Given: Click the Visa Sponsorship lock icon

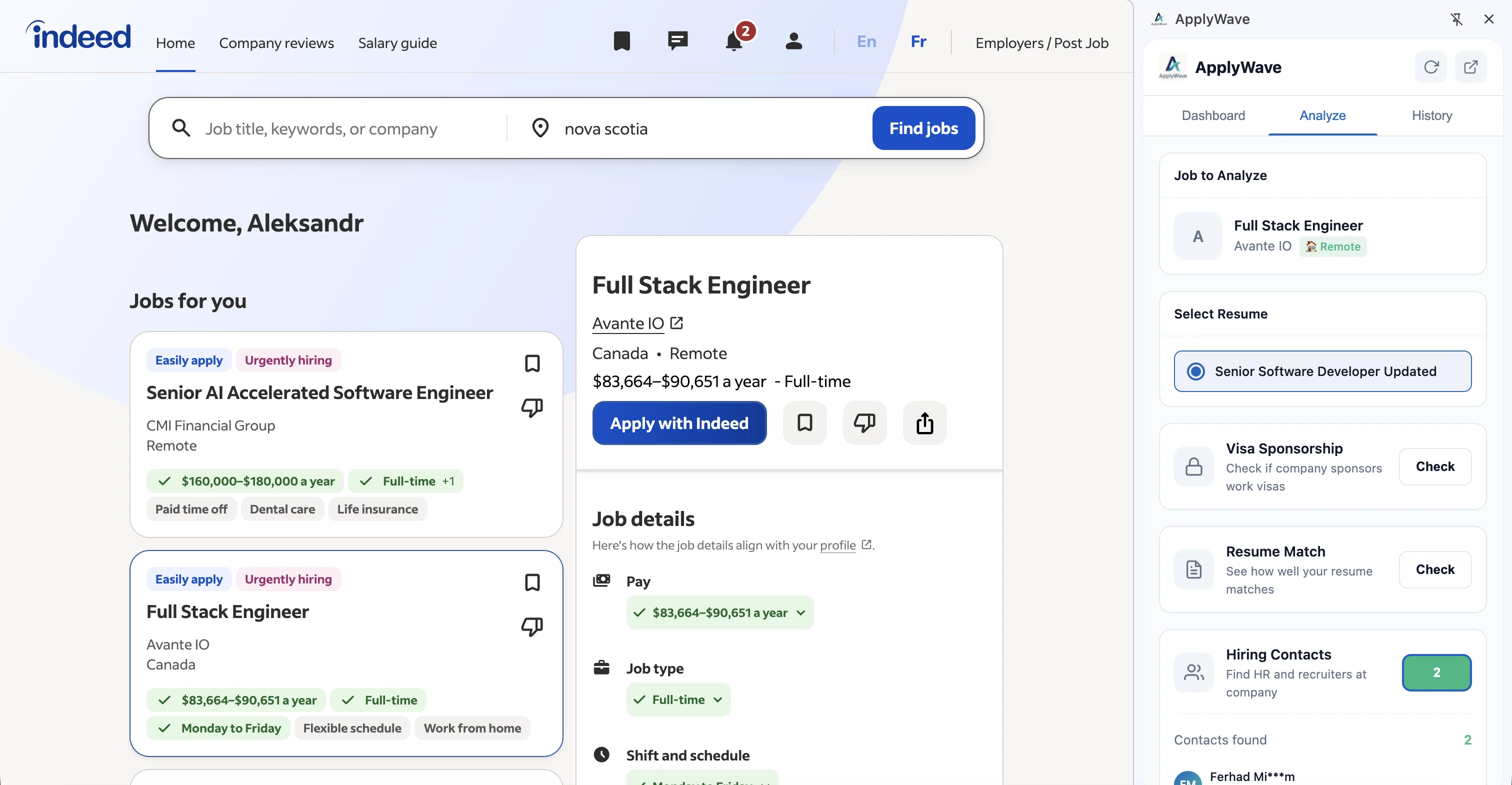Looking at the screenshot, I should coord(1194,467).
